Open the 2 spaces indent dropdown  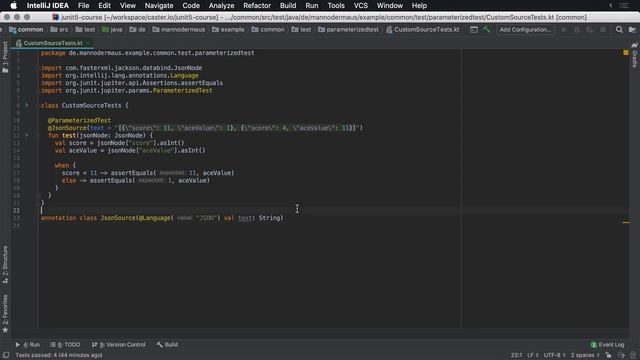point(585,355)
